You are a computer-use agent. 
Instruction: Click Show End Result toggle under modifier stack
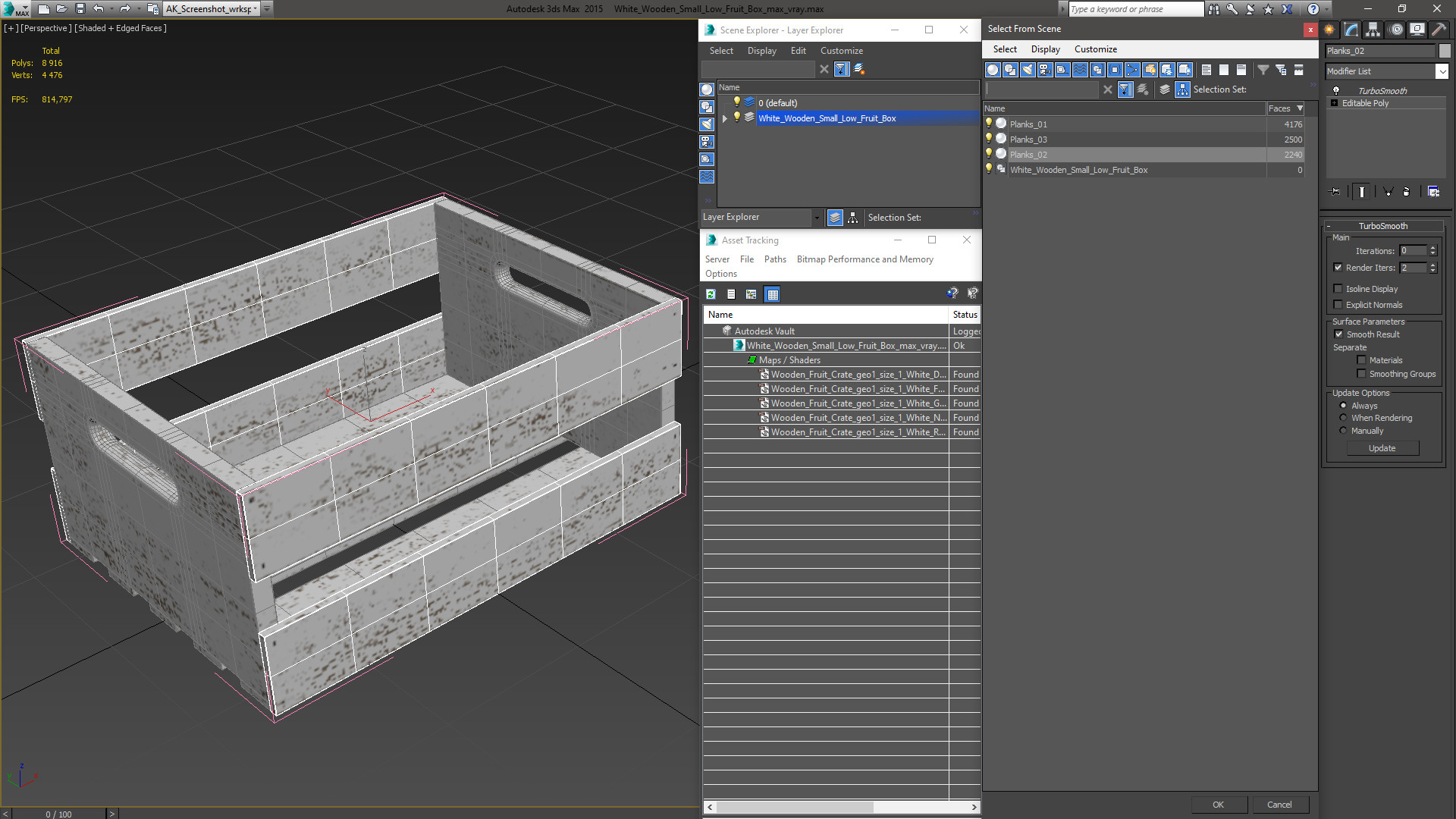tap(1362, 192)
